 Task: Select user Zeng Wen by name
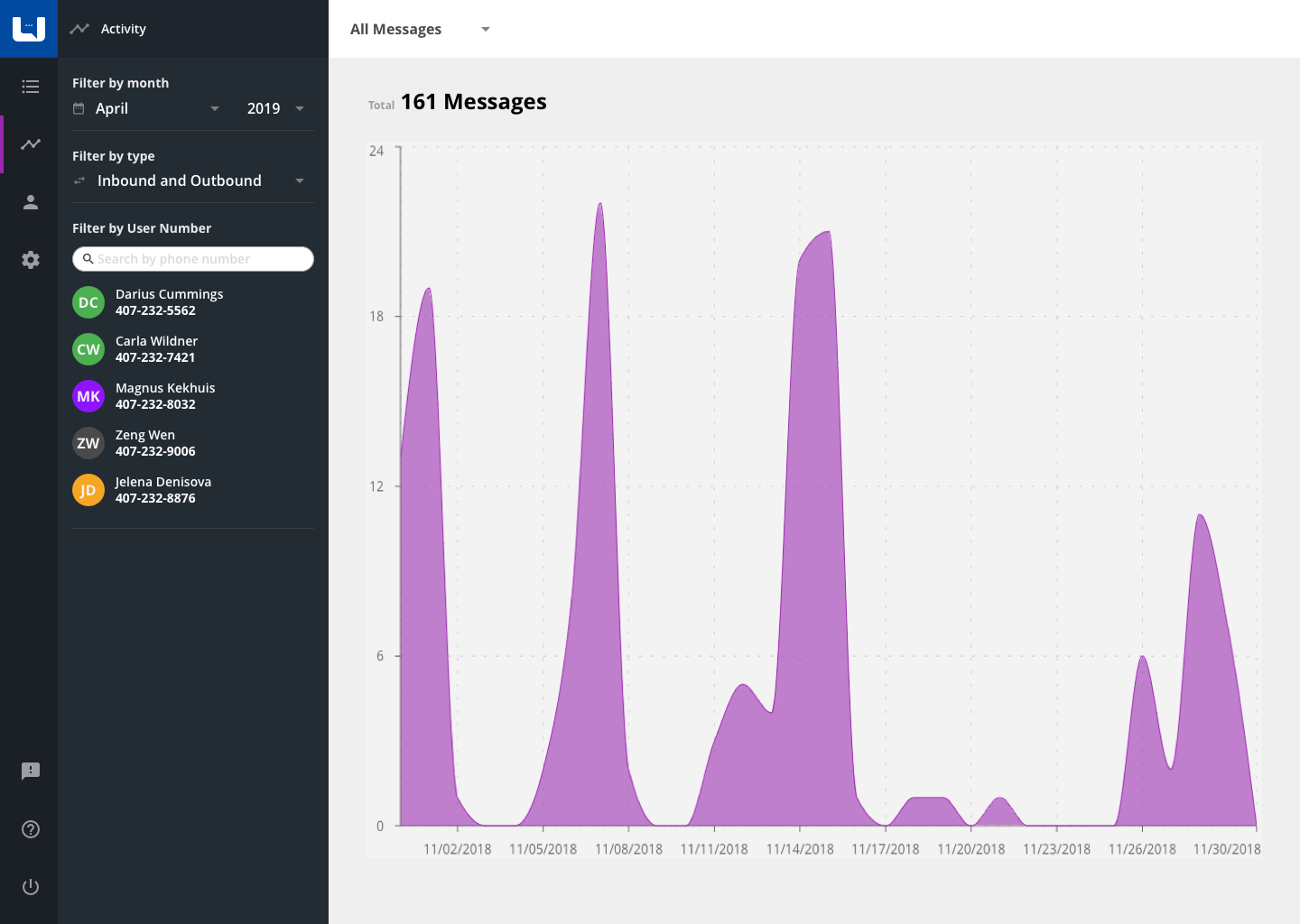pyautogui.click(x=145, y=435)
